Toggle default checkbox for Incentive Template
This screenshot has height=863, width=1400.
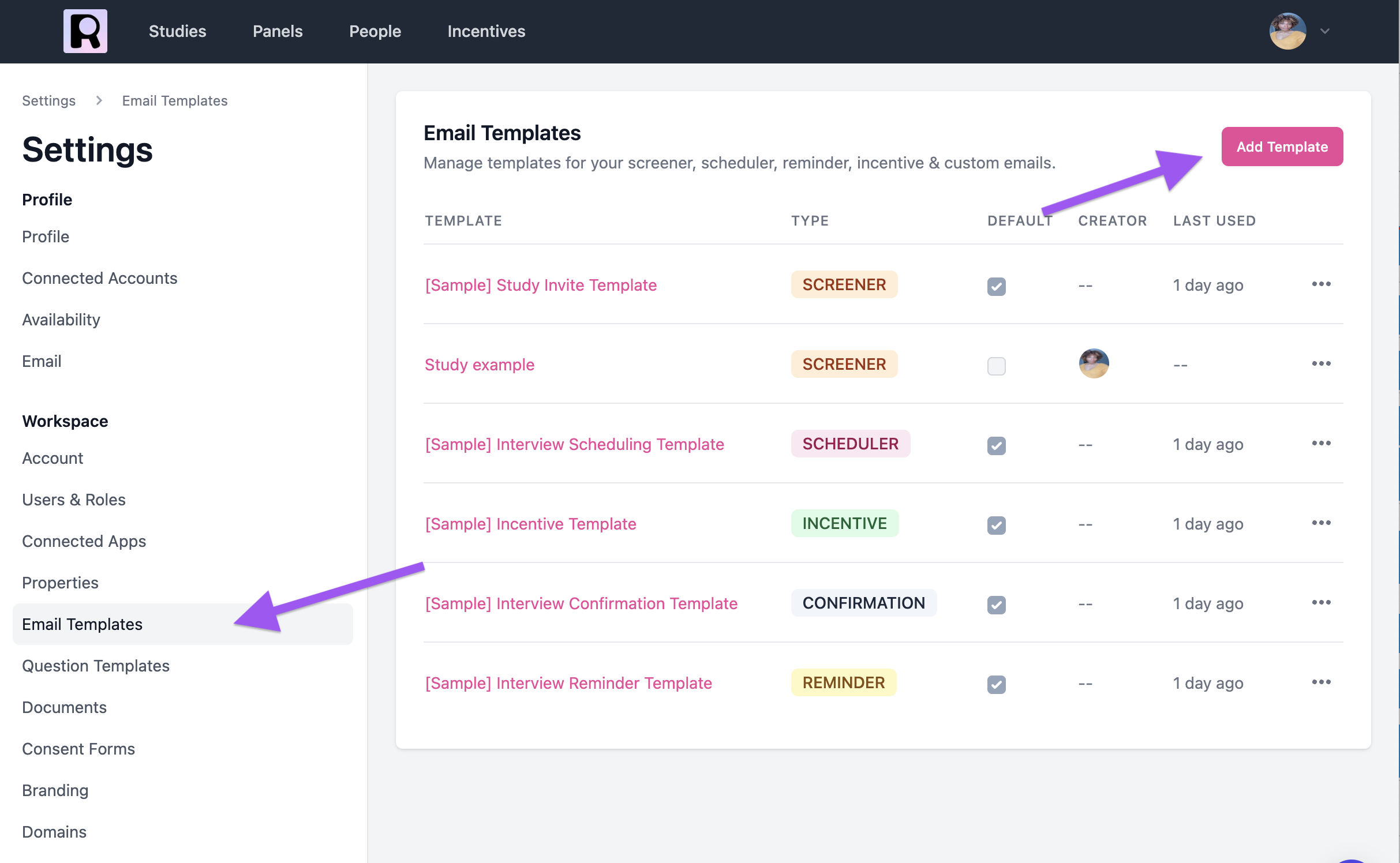tap(997, 526)
